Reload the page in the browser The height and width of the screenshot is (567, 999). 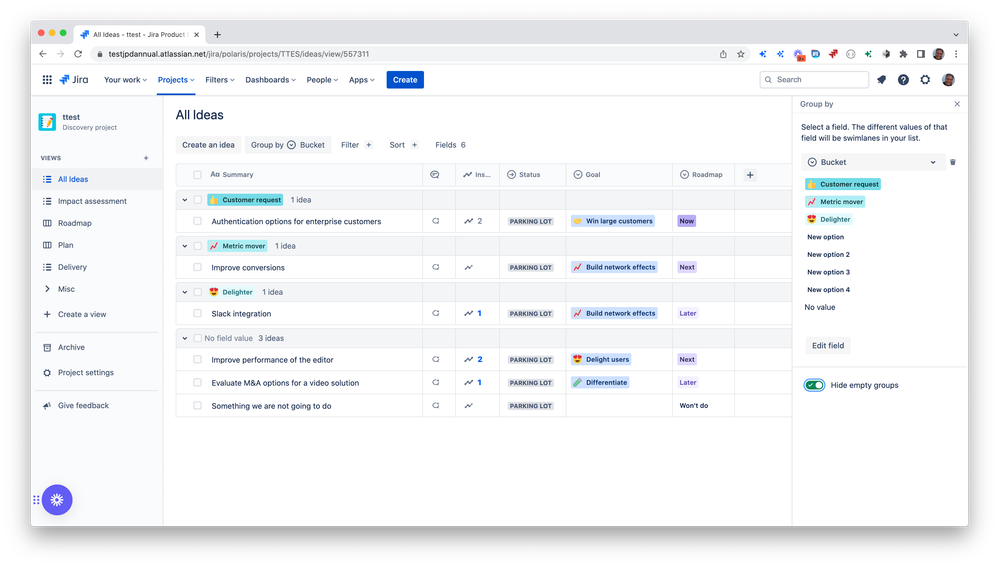(78, 54)
